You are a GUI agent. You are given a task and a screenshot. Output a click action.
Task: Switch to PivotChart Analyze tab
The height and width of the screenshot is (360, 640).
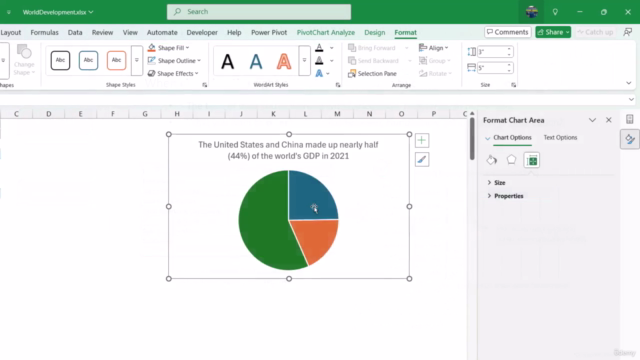(326, 32)
